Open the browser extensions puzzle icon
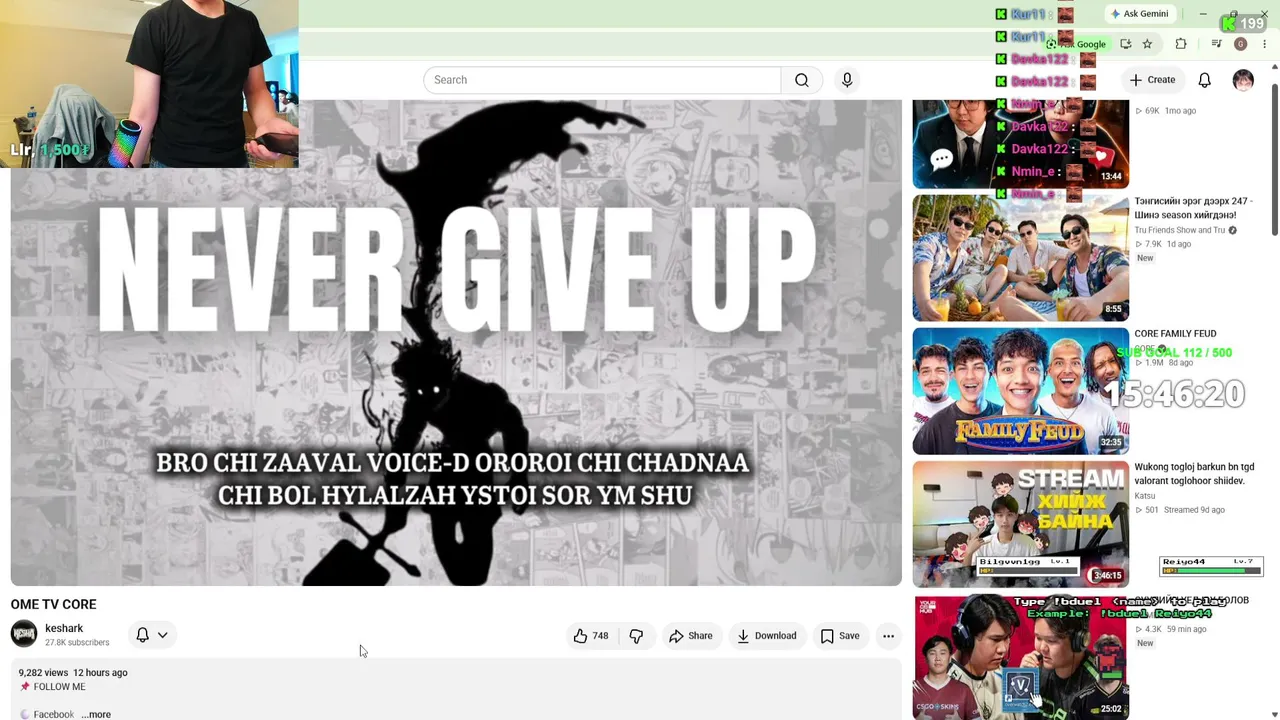 tap(1181, 44)
